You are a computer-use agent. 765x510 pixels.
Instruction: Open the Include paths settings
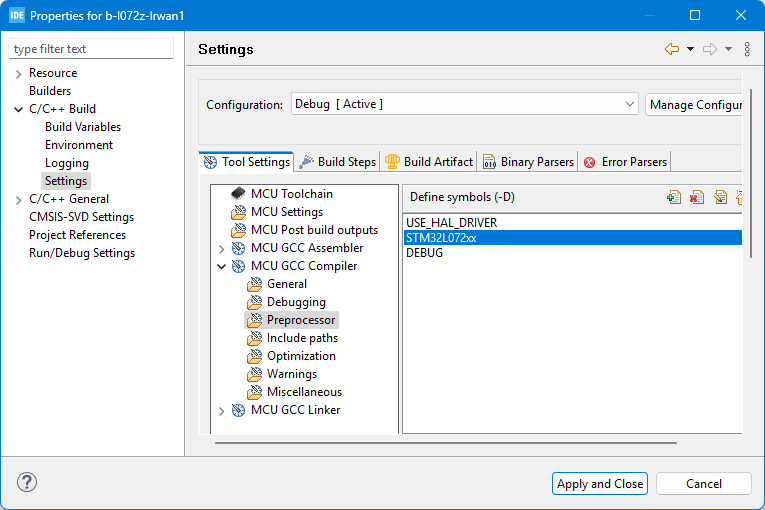pyautogui.click(x=302, y=338)
